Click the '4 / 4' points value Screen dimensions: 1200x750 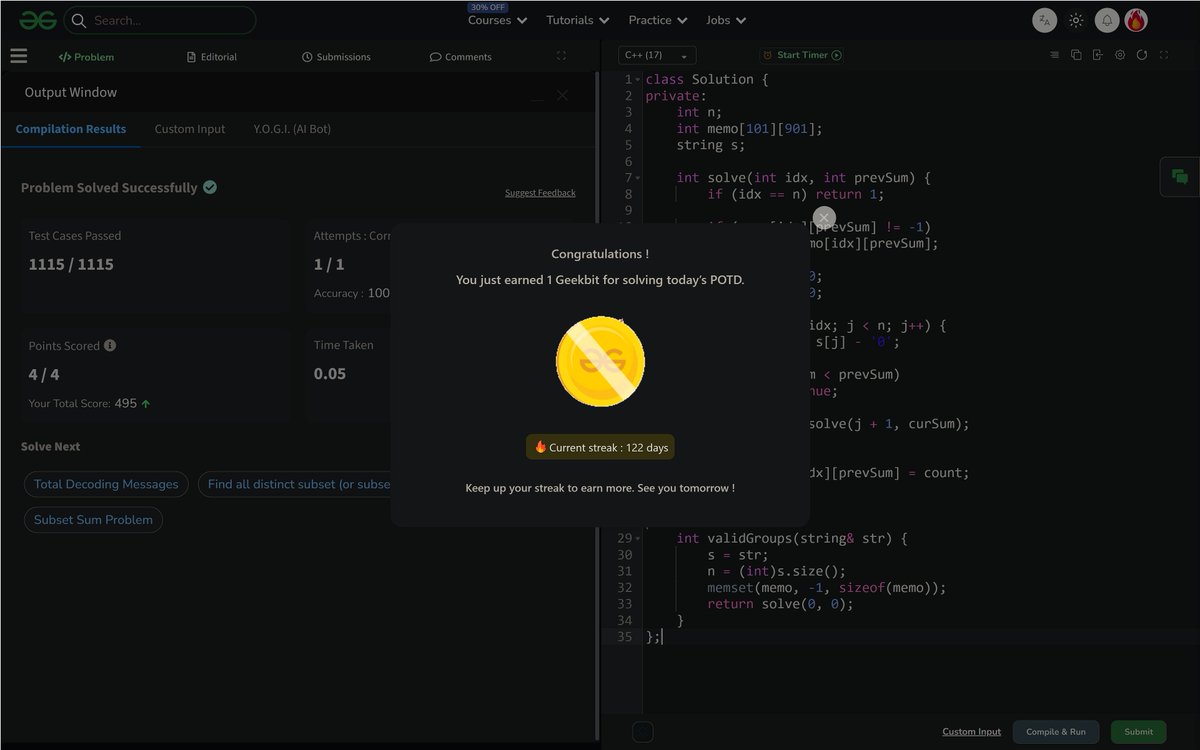tap(44, 374)
